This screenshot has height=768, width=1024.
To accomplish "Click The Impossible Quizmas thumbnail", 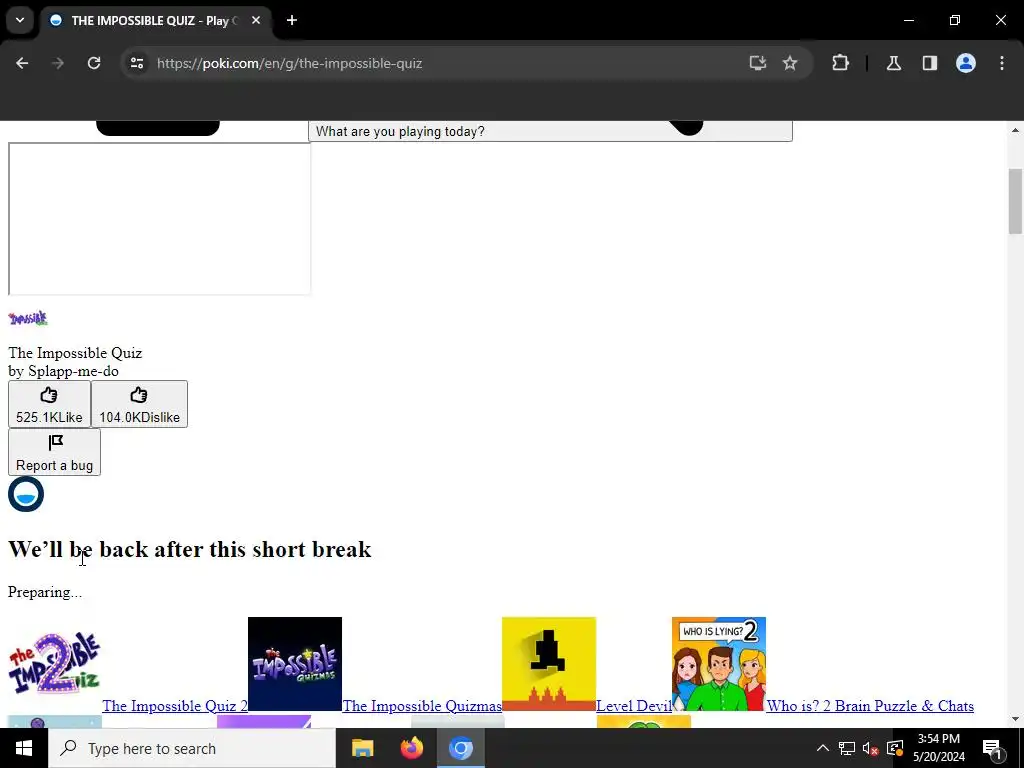I will coord(295,664).
